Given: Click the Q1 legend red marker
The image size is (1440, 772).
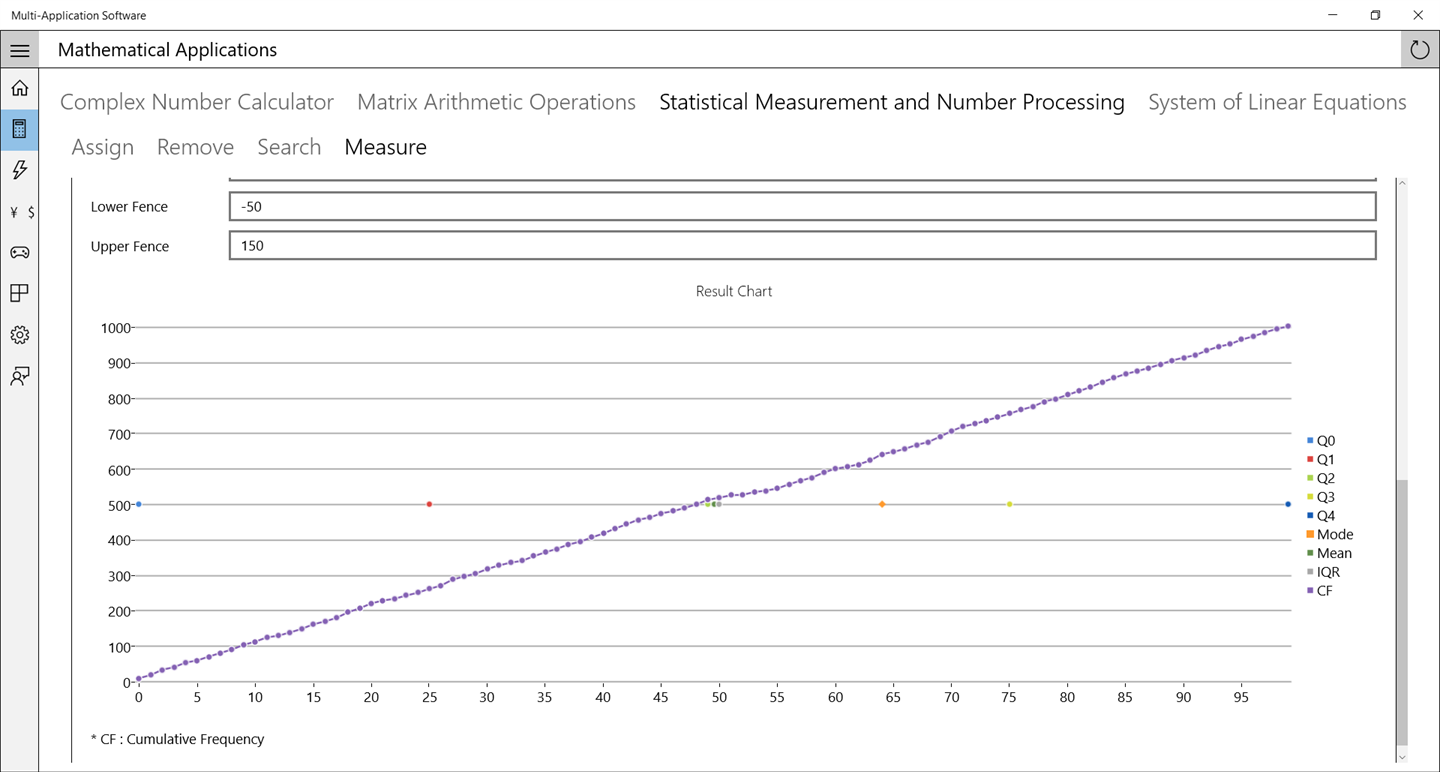Looking at the screenshot, I should pos(1310,460).
